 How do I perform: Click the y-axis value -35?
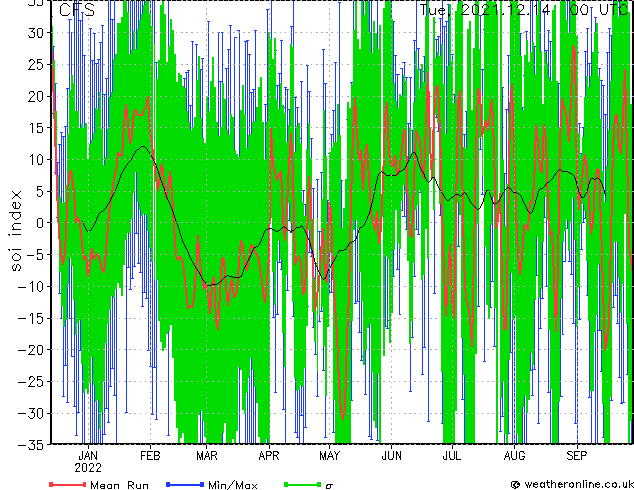coord(31,445)
